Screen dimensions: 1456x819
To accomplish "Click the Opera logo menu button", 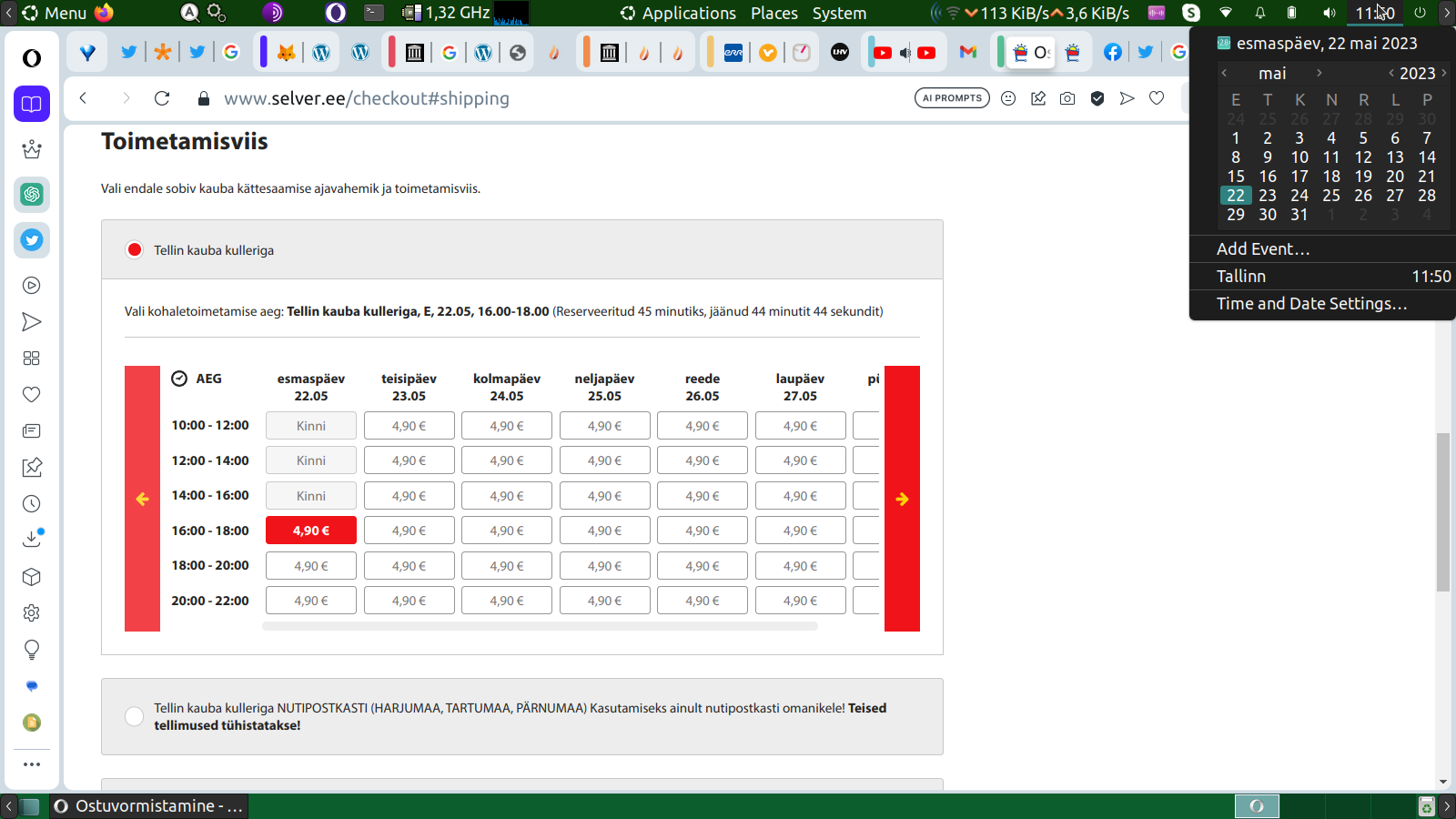I will 32,58.
